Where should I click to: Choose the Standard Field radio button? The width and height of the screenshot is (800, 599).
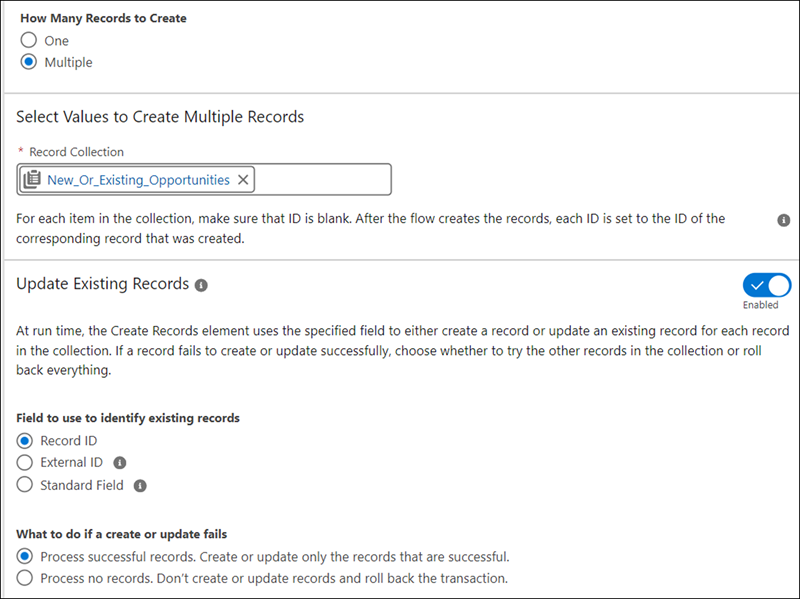coord(26,485)
